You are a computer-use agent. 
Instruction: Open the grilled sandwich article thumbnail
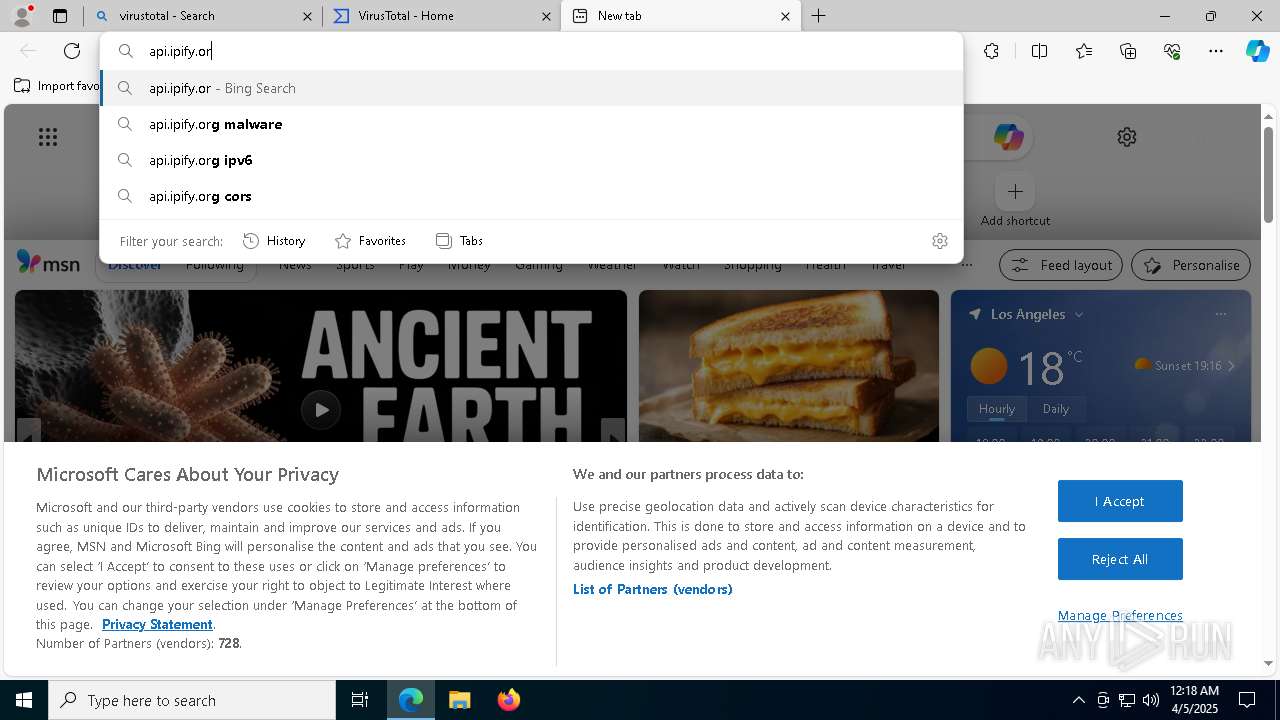point(789,366)
